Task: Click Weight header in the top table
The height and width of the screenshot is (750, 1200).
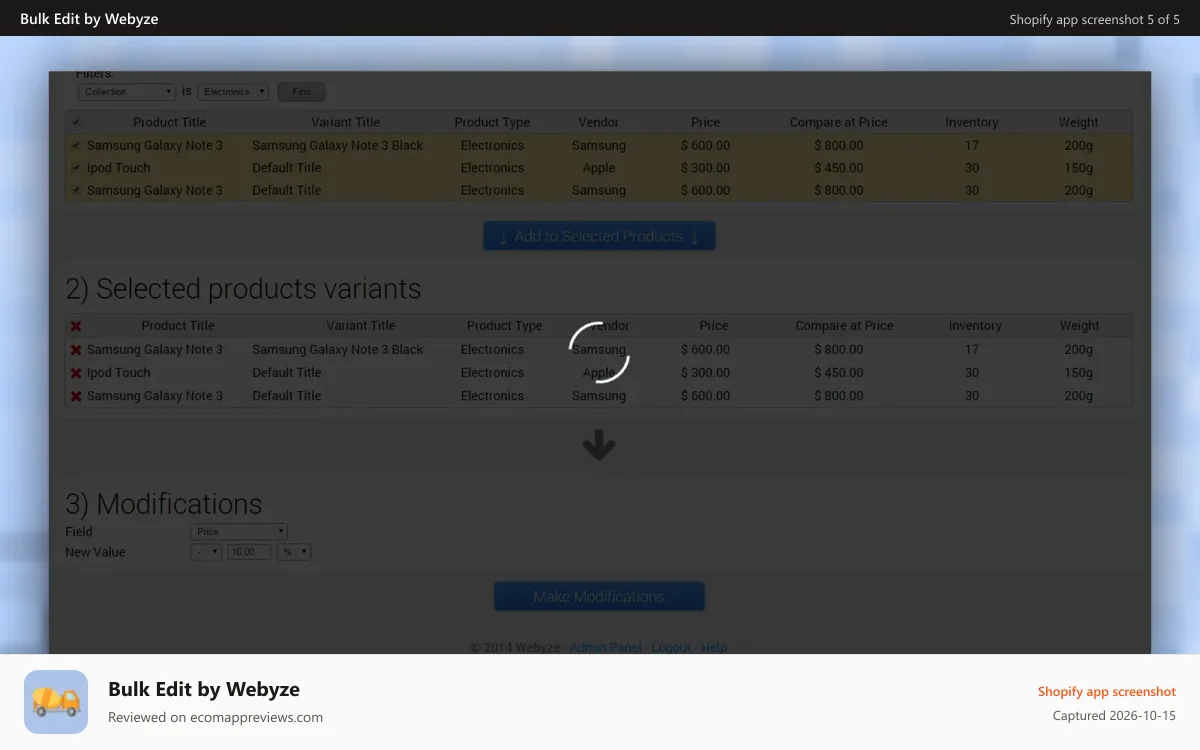Action: click(1079, 122)
